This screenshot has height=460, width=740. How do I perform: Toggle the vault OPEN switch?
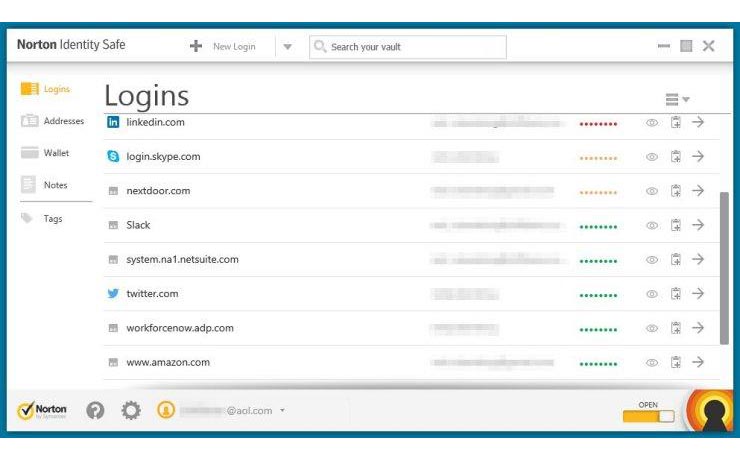648,416
